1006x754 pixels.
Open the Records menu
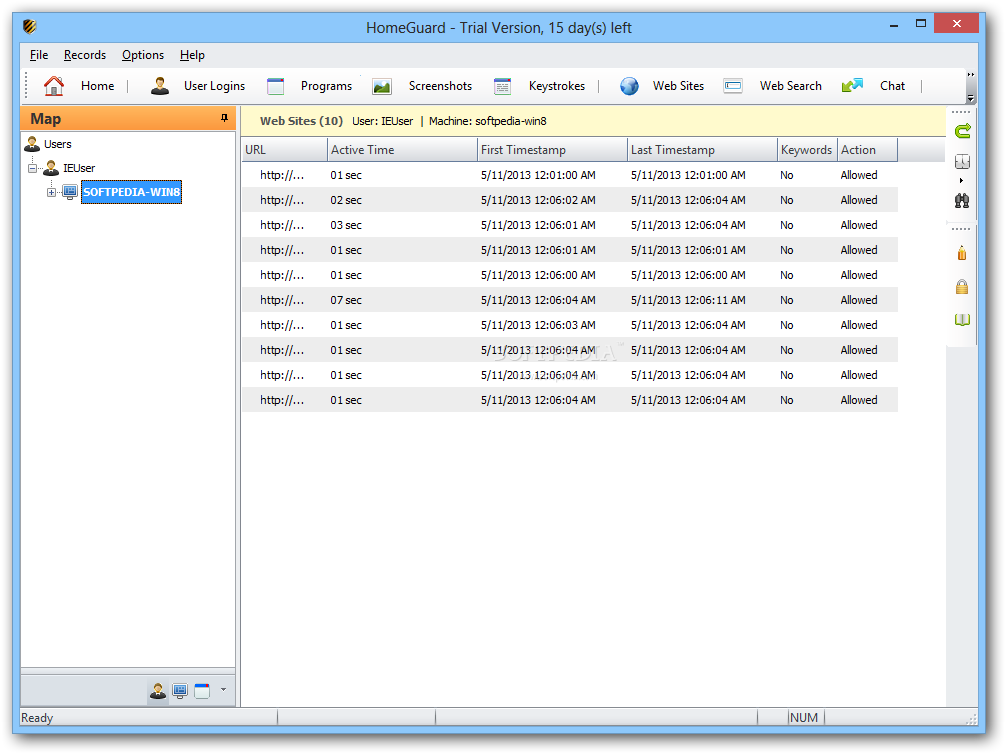(85, 55)
